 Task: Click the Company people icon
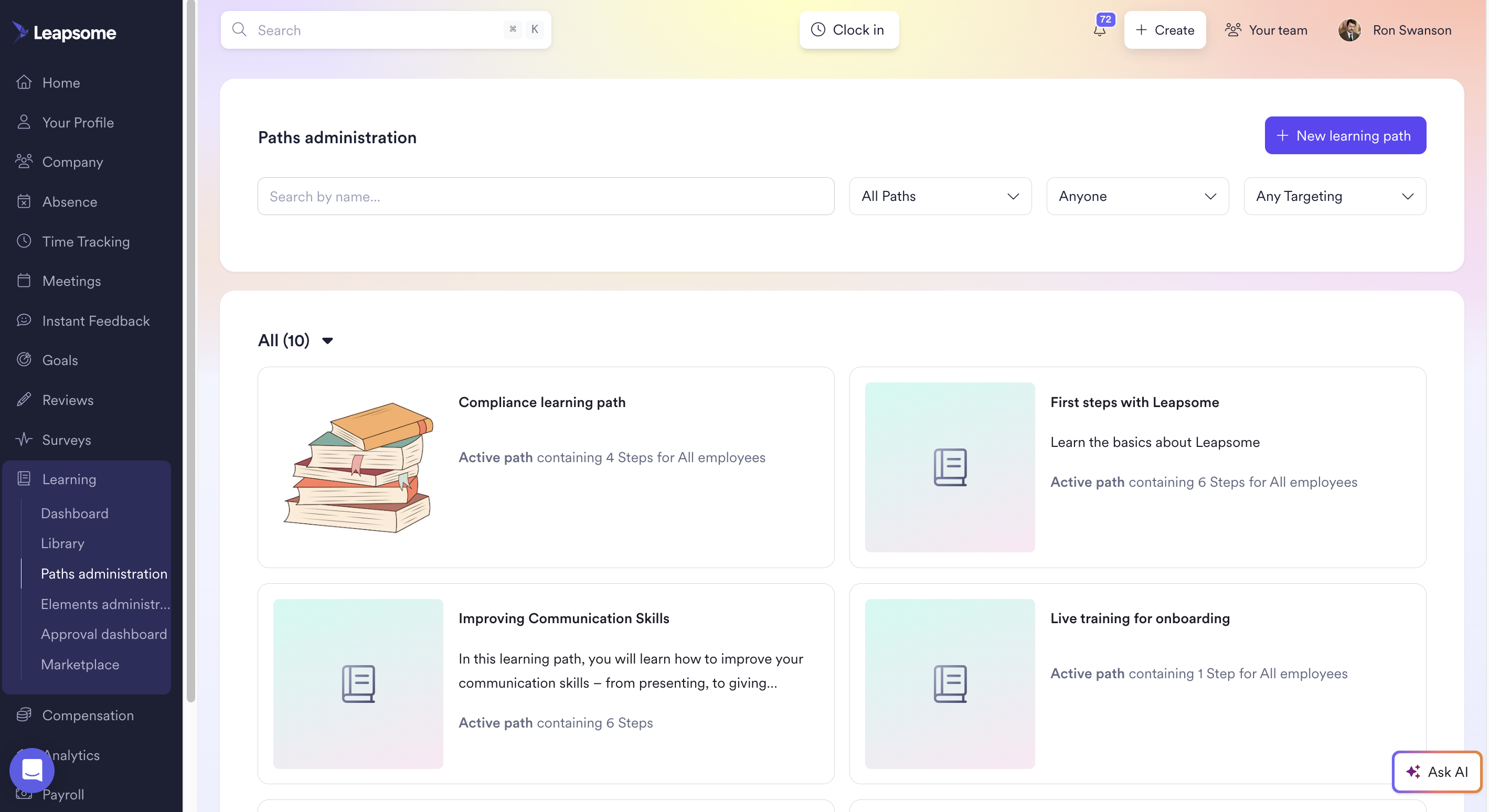24,161
